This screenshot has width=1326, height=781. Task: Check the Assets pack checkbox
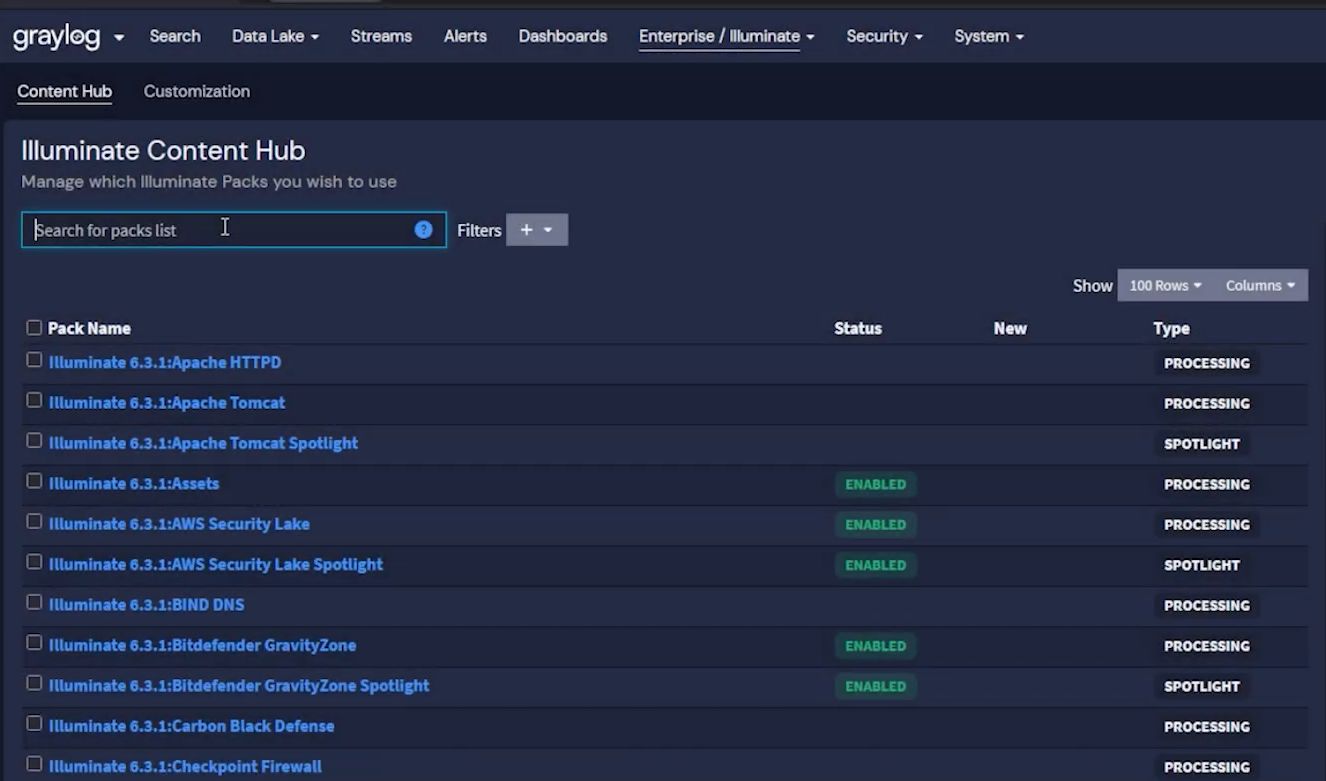[34, 481]
